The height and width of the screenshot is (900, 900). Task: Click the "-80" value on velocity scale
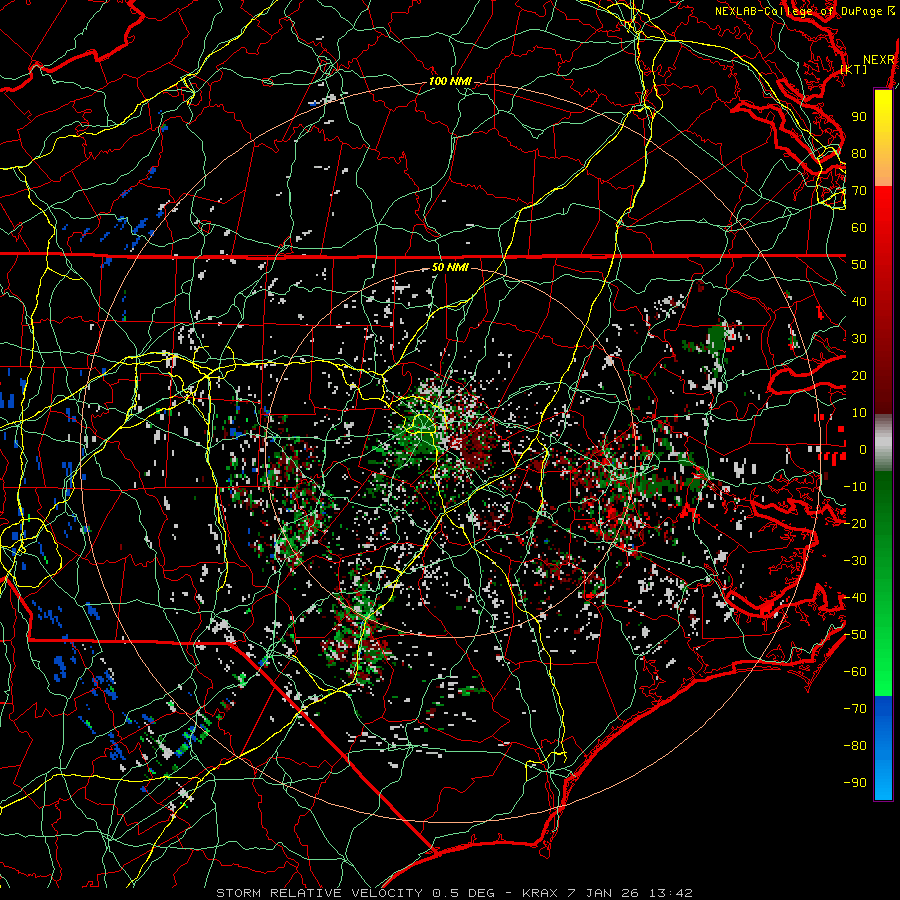855,746
